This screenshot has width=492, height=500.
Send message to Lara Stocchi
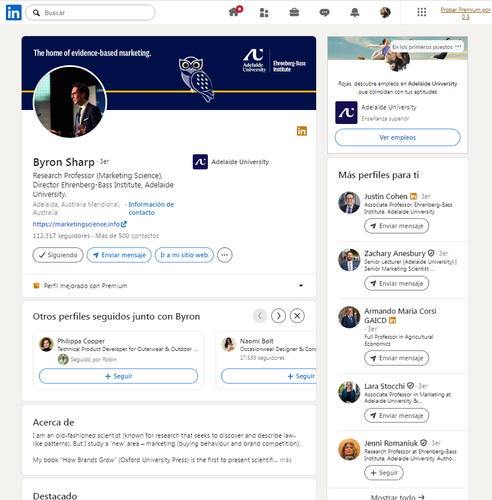coord(396,415)
